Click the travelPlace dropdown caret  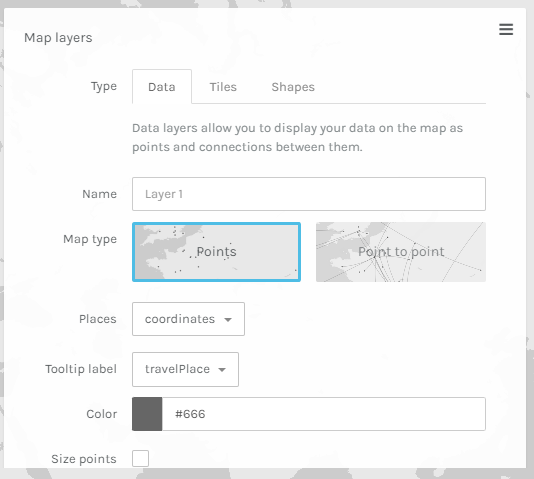pyautogui.click(x=222, y=370)
